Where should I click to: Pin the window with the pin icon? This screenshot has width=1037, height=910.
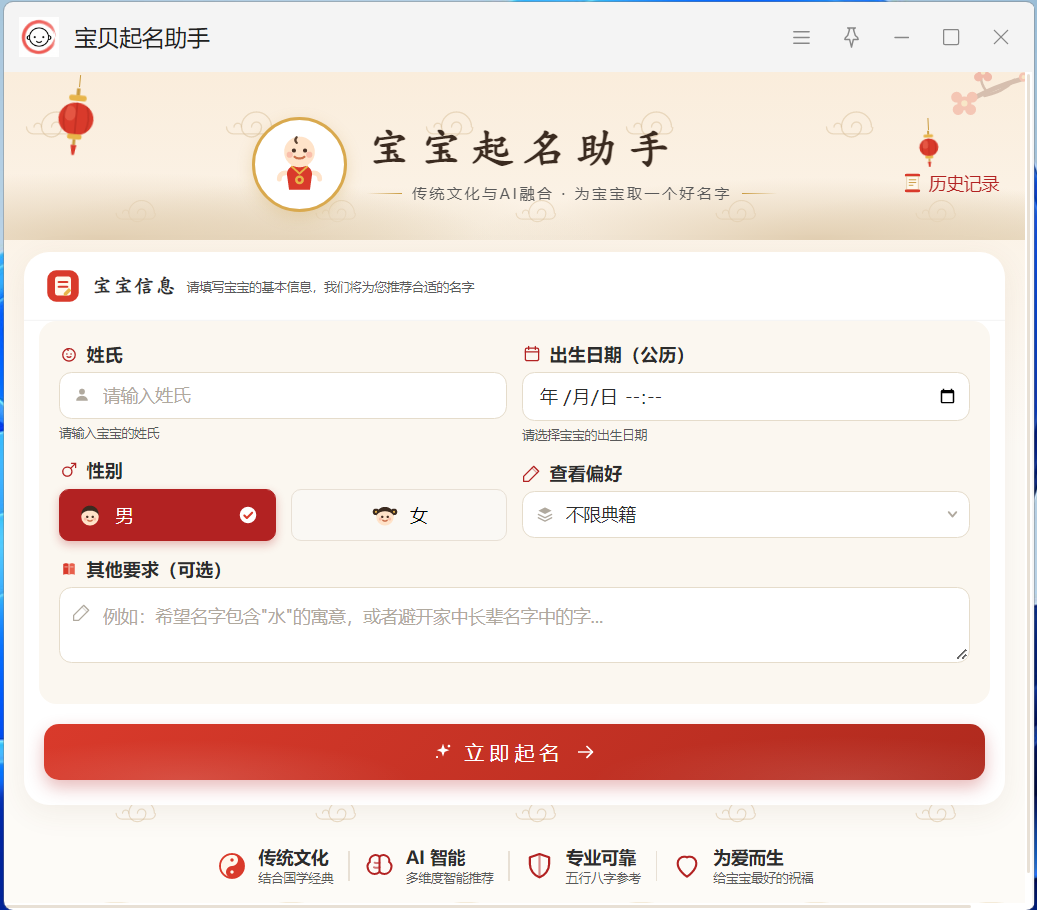point(851,37)
